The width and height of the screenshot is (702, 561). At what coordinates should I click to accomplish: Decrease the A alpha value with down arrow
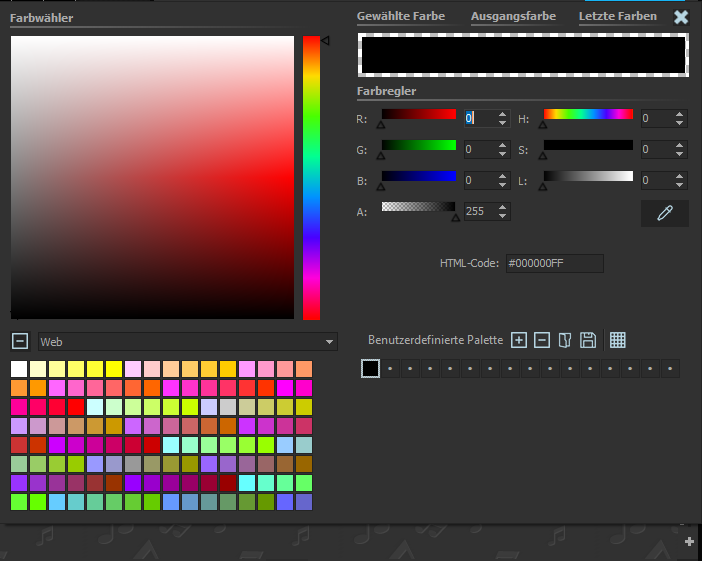(503, 216)
